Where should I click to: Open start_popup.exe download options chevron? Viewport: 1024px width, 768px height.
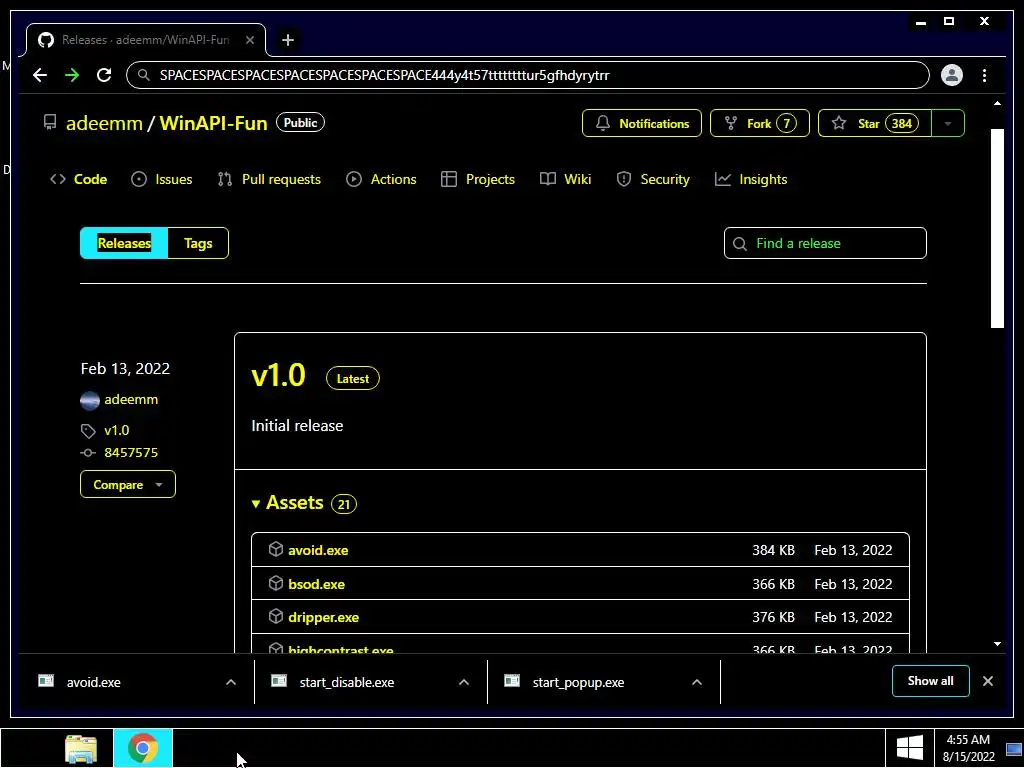point(697,682)
